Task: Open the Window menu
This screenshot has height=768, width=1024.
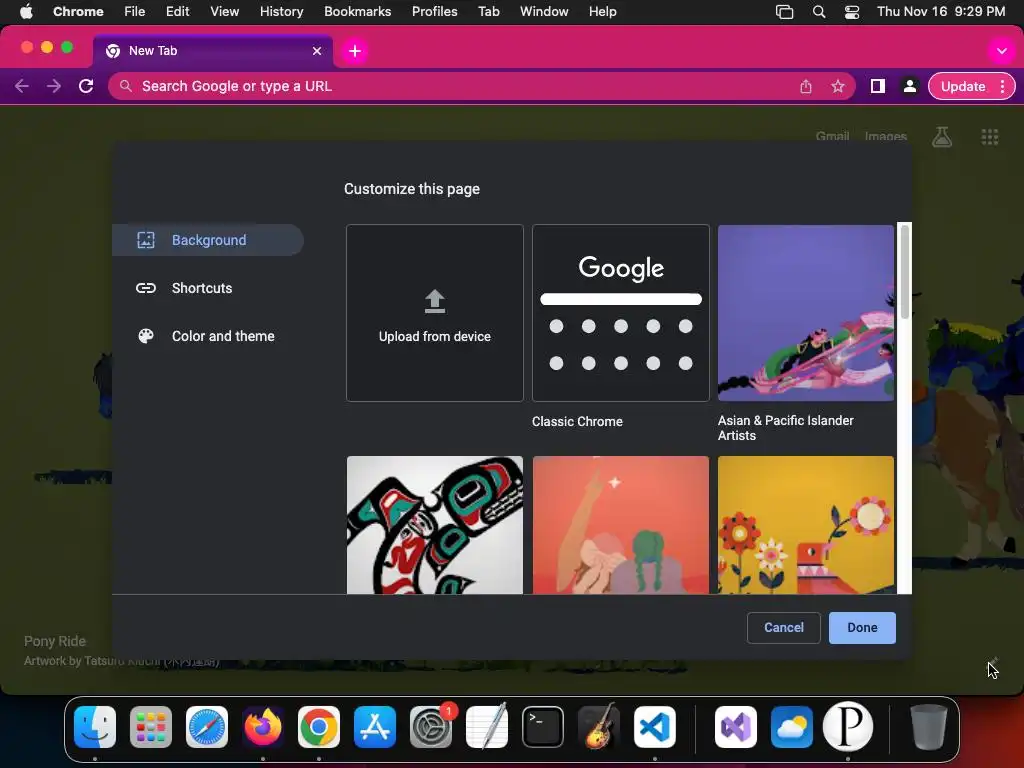Action: click(x=544, y=11)
